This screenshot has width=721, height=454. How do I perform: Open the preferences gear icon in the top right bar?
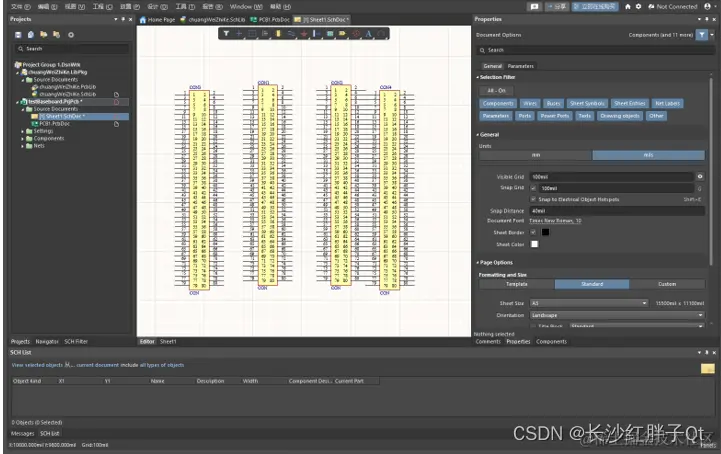[638, 6]
